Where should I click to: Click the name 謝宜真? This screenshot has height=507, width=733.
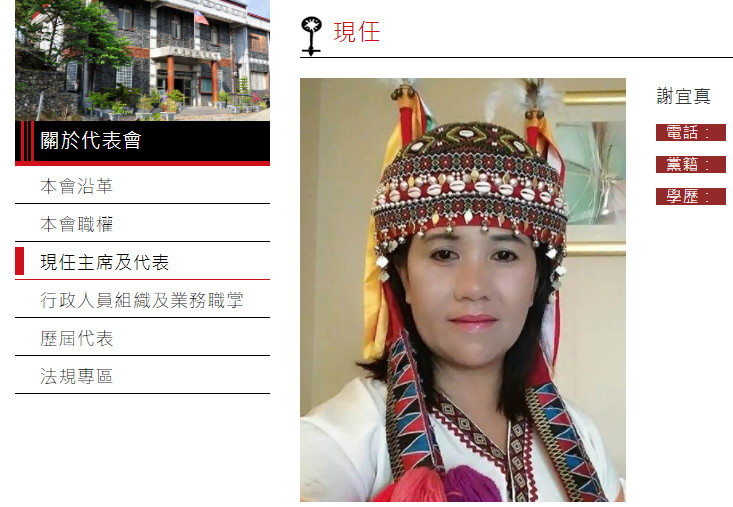pos(683,96)
